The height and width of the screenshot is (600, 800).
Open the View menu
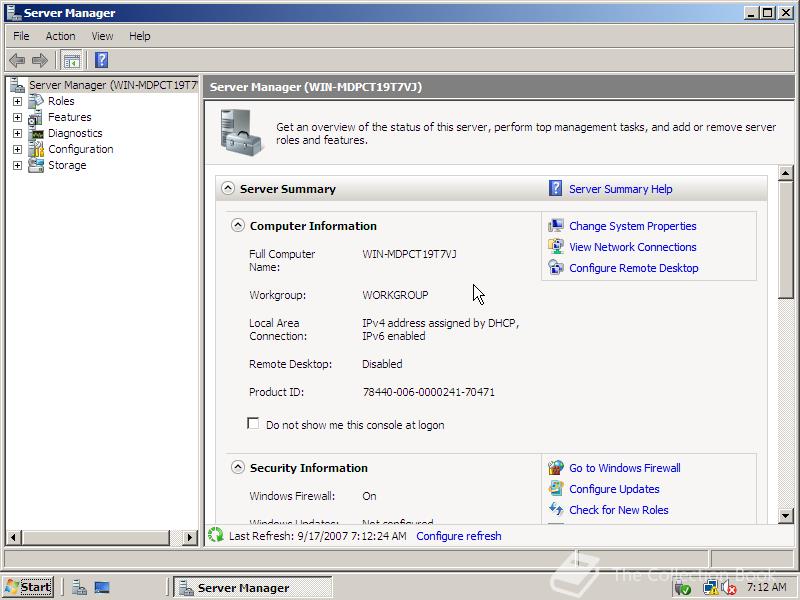pyautogui.click(x=102, y=36)
